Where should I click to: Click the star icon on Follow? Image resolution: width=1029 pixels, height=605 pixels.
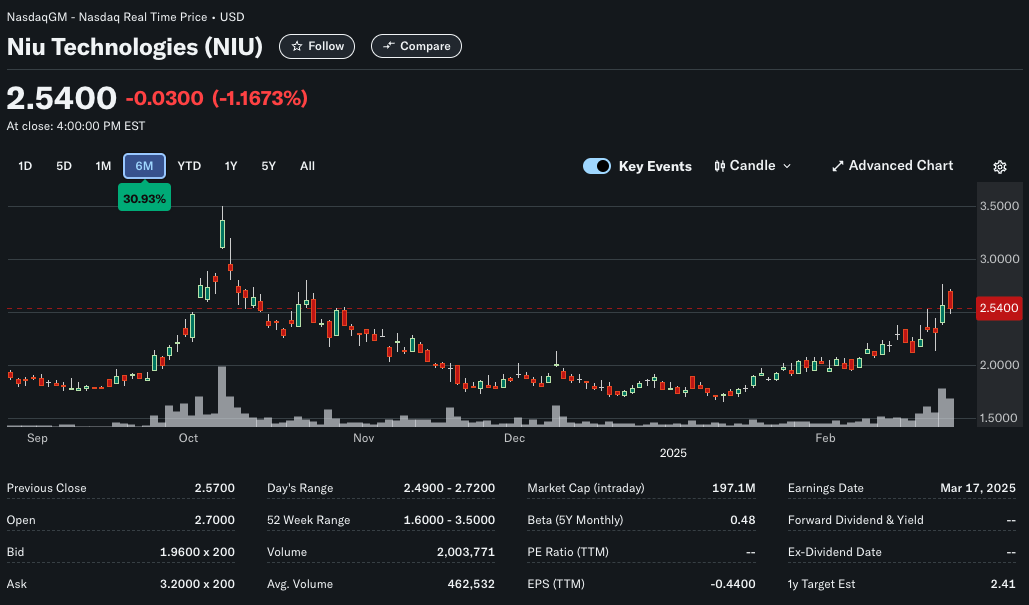297,47
